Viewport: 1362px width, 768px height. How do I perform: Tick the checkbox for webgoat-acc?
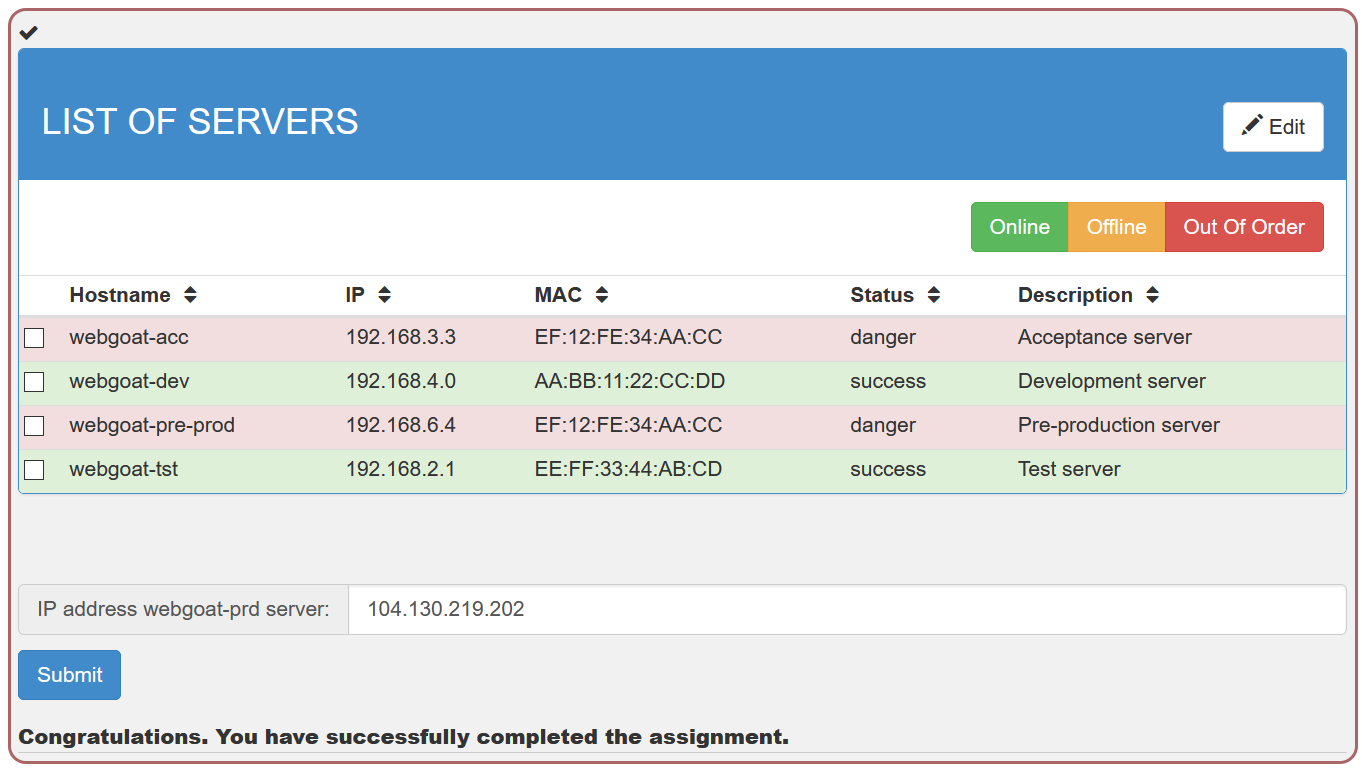coord(34,338)
